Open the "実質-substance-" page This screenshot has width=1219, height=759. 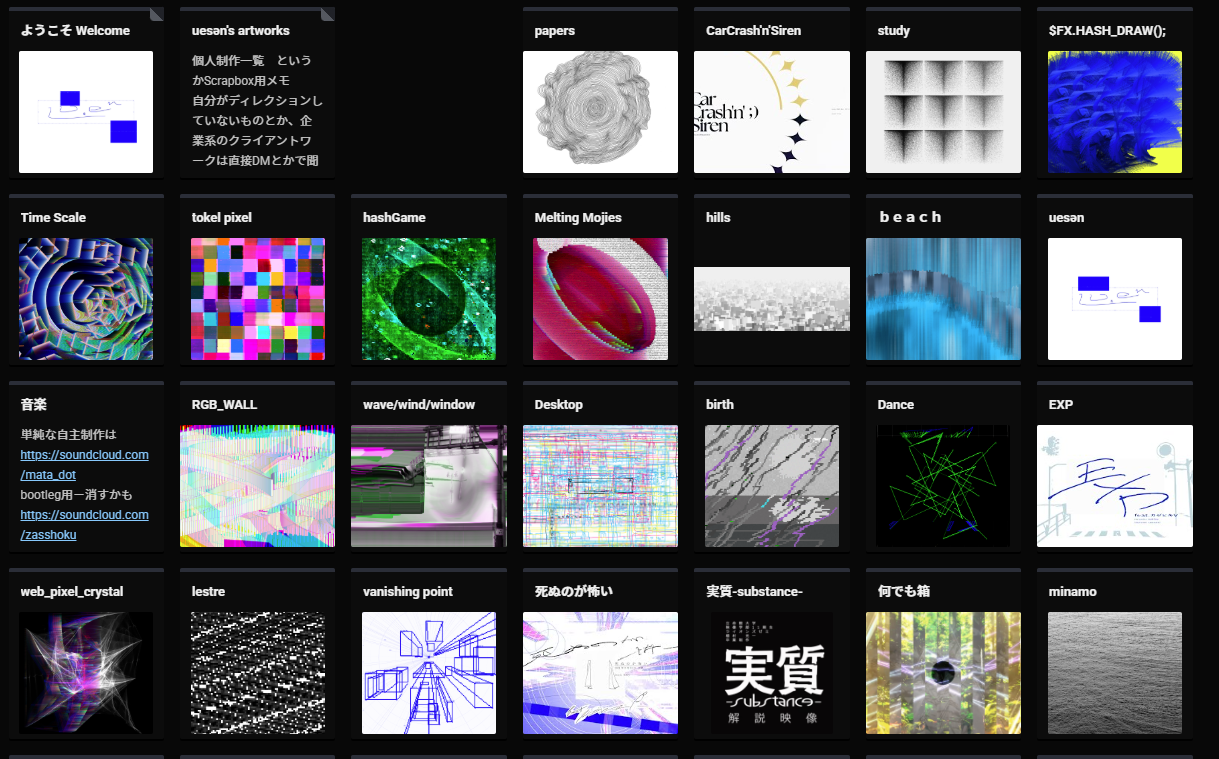(771, 673)
